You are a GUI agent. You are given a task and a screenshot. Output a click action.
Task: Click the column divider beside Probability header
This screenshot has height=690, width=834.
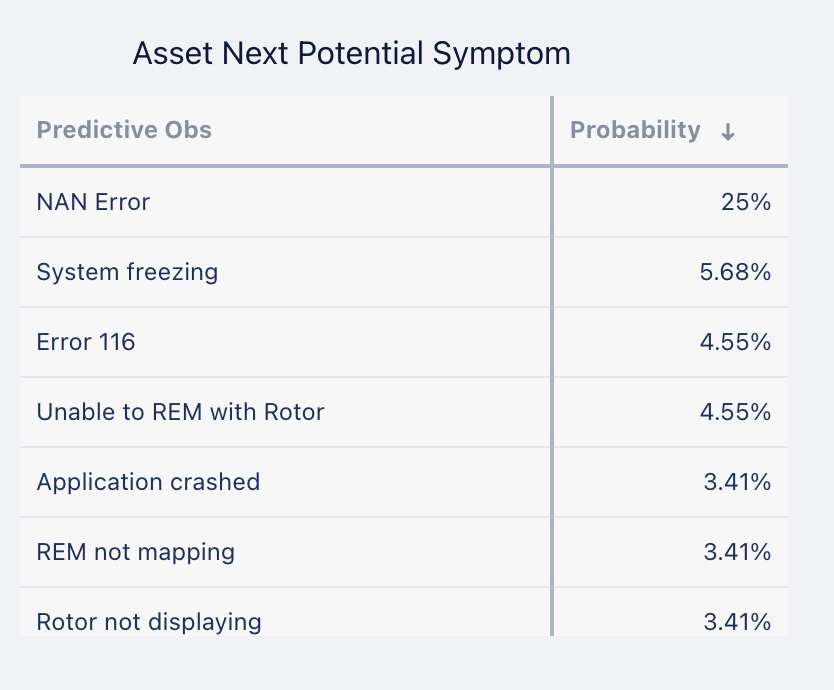click(552, 130)
